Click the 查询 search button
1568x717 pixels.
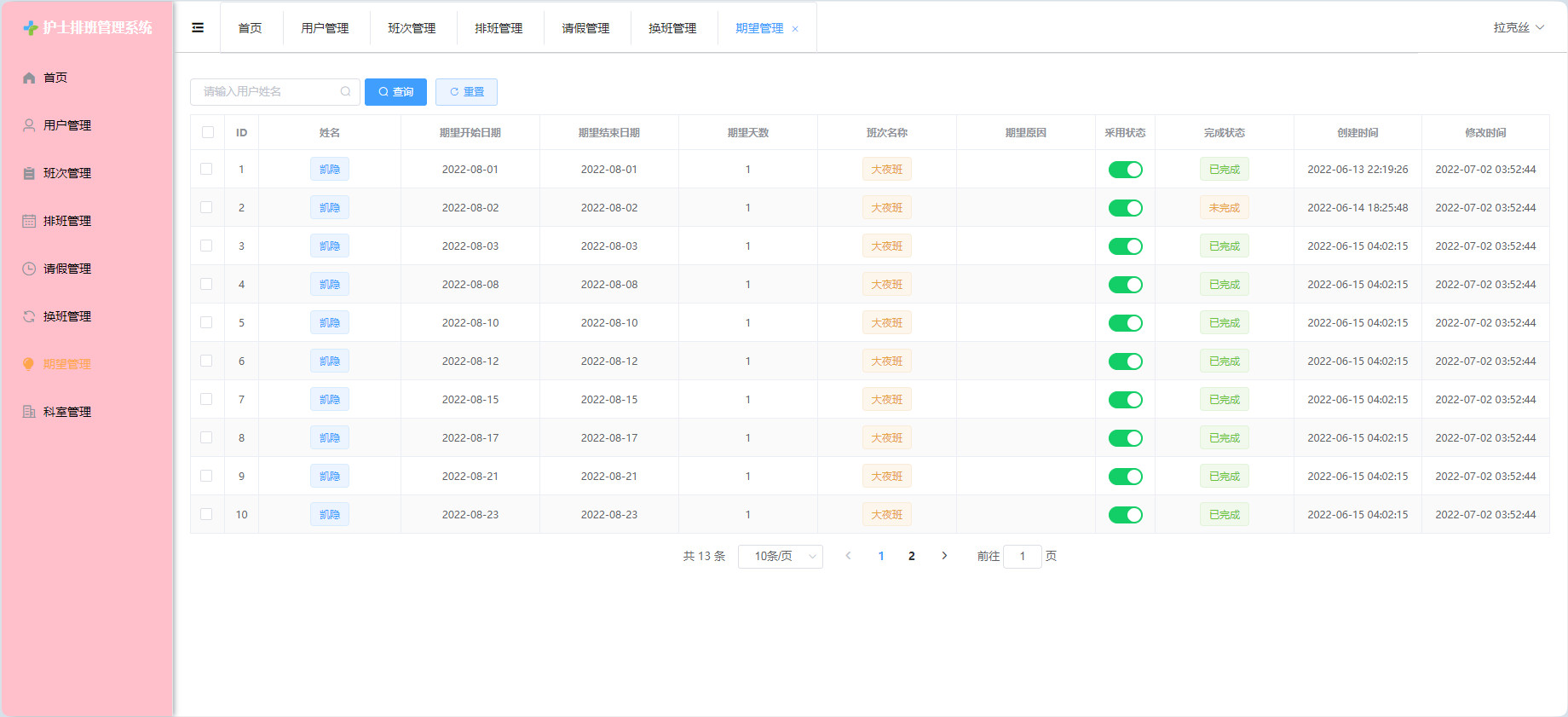[395, 92]
